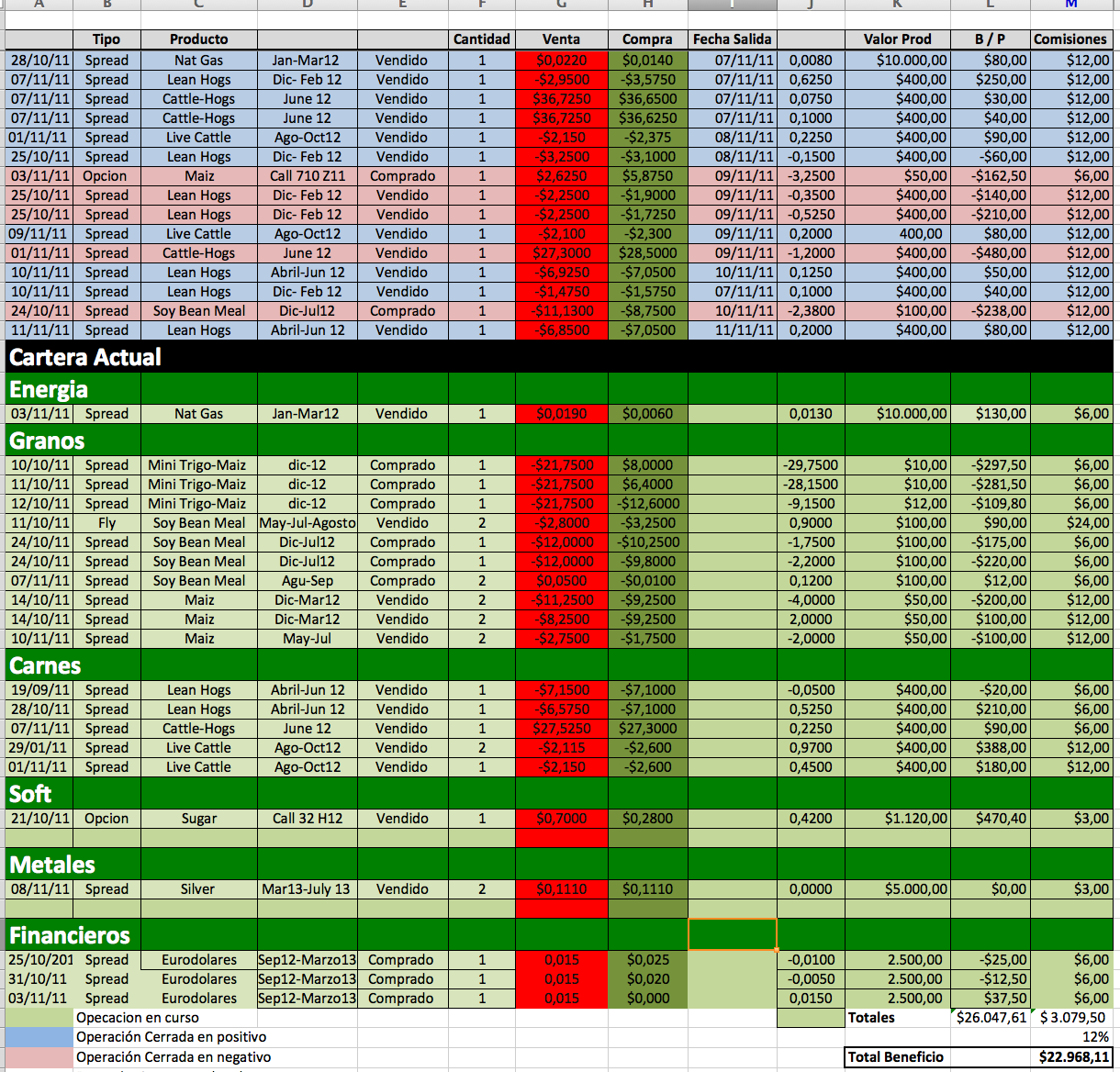Click the 'Soft' section heading
This screenshot has width=1120, height=1072.
30,794
